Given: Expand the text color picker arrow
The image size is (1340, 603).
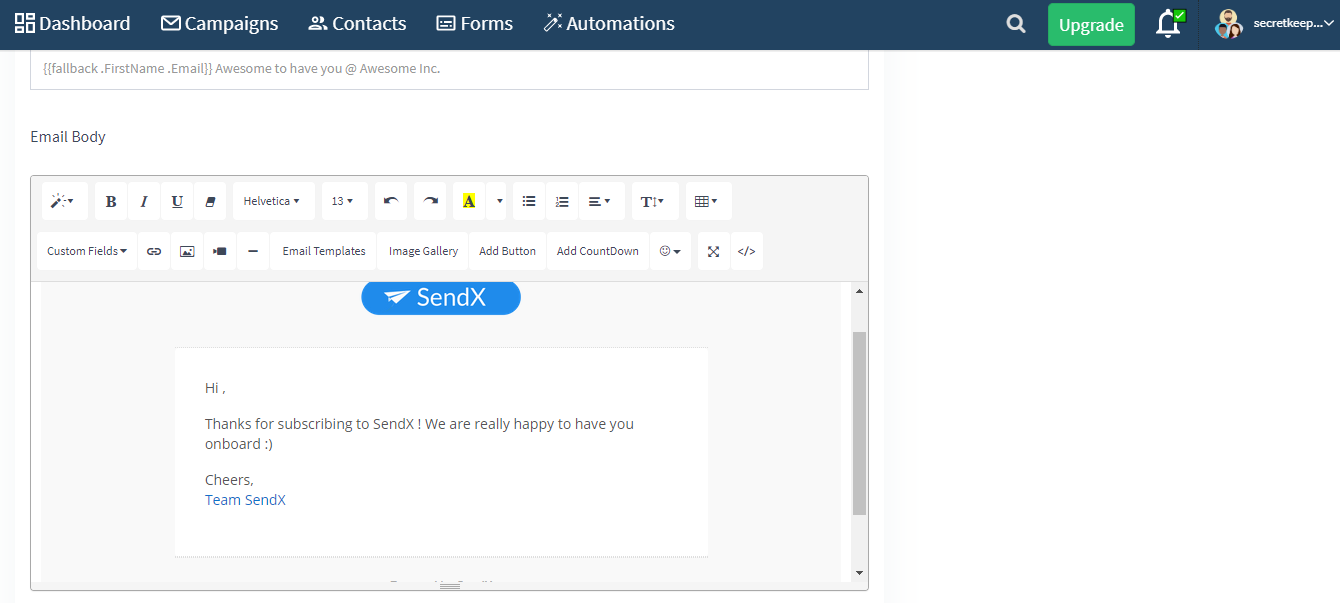Looking at the screenshot, I should (x=499, y=201).
